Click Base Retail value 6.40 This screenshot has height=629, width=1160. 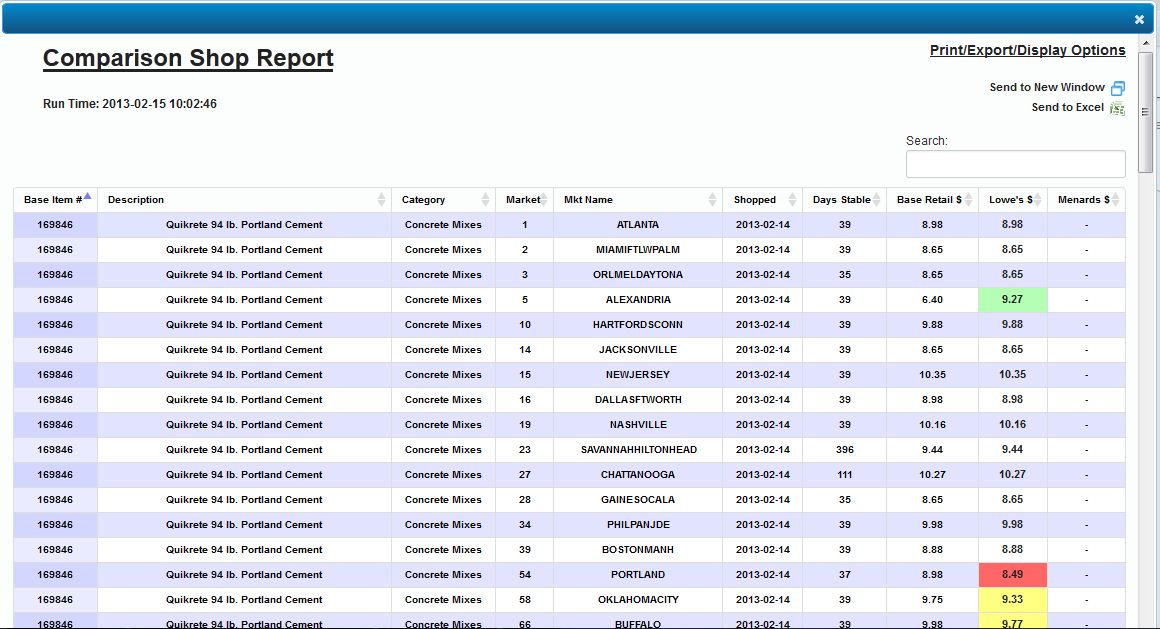click(932, 300)
